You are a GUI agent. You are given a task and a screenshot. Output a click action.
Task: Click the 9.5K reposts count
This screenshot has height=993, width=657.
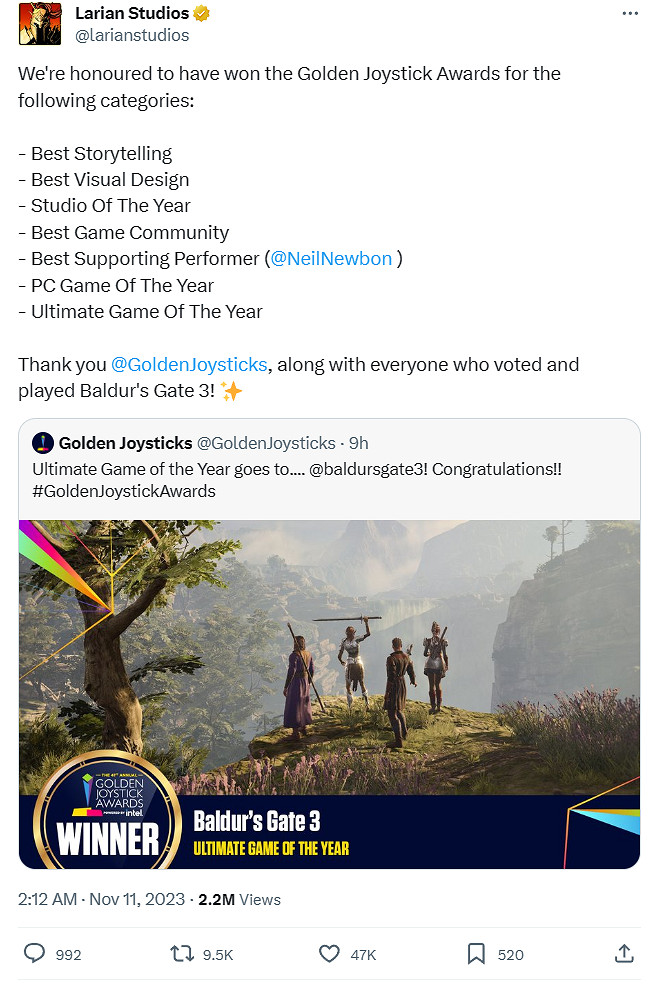point(218,954)
